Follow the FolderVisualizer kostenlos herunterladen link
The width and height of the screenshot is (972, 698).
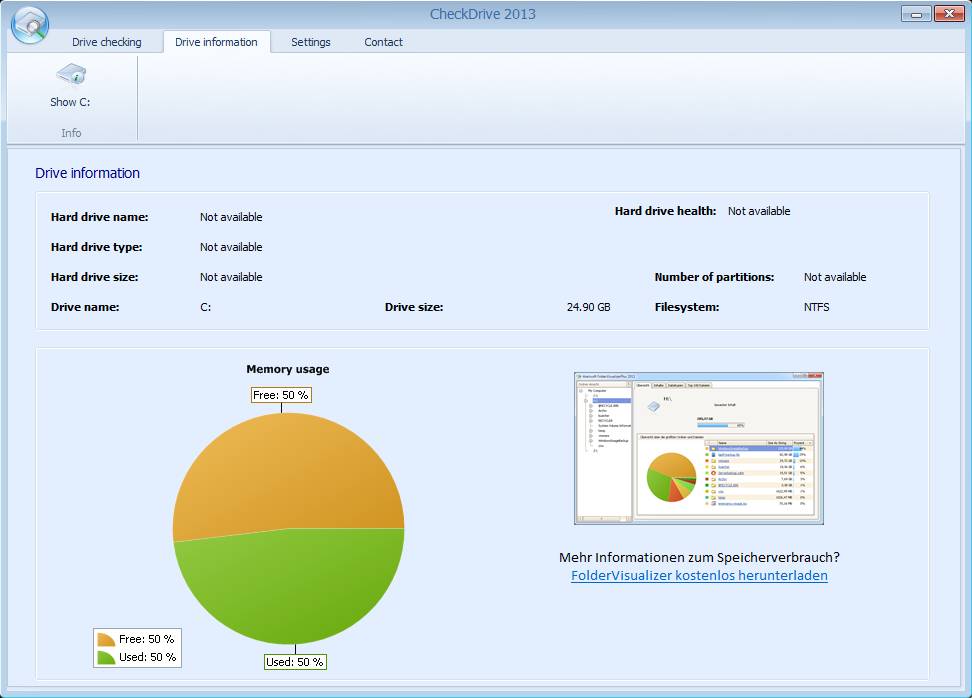pos(699,576)
